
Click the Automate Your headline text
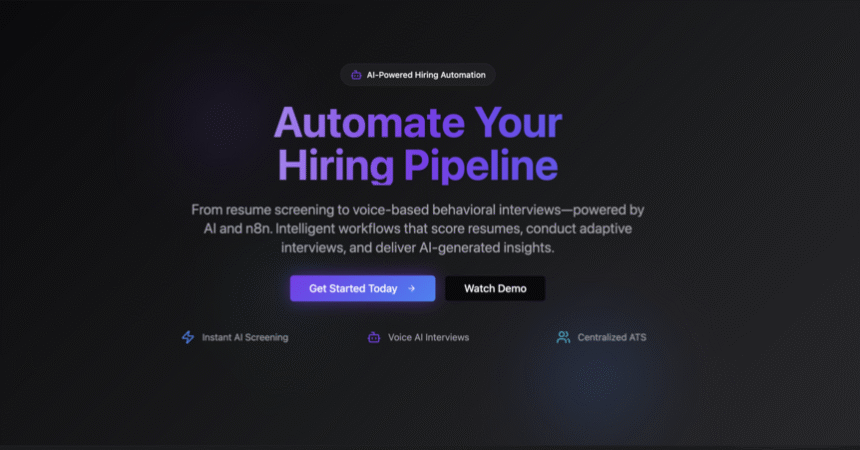click(x=418, y=122)
